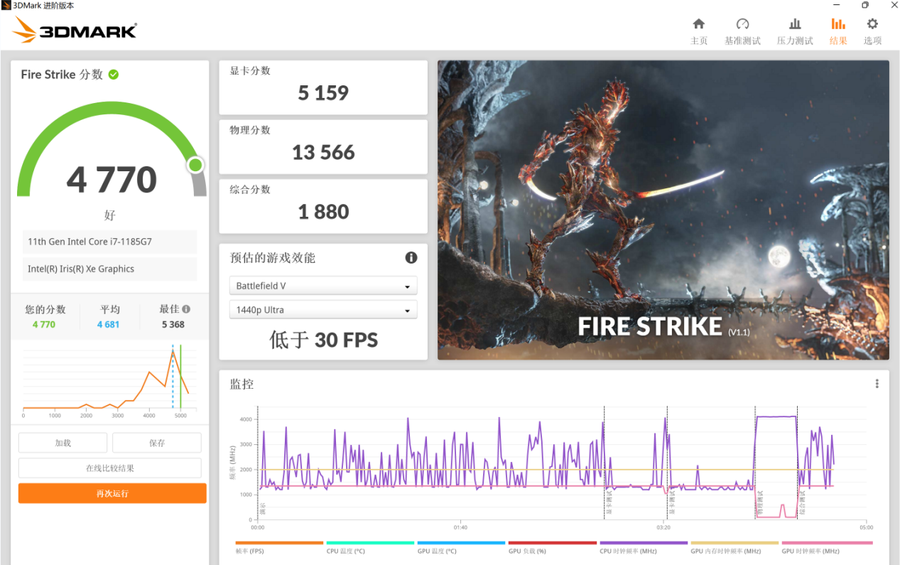Screen dimensions: 900x565
Task: Click the 保存 save button
Action: click(x=157, y=443)
